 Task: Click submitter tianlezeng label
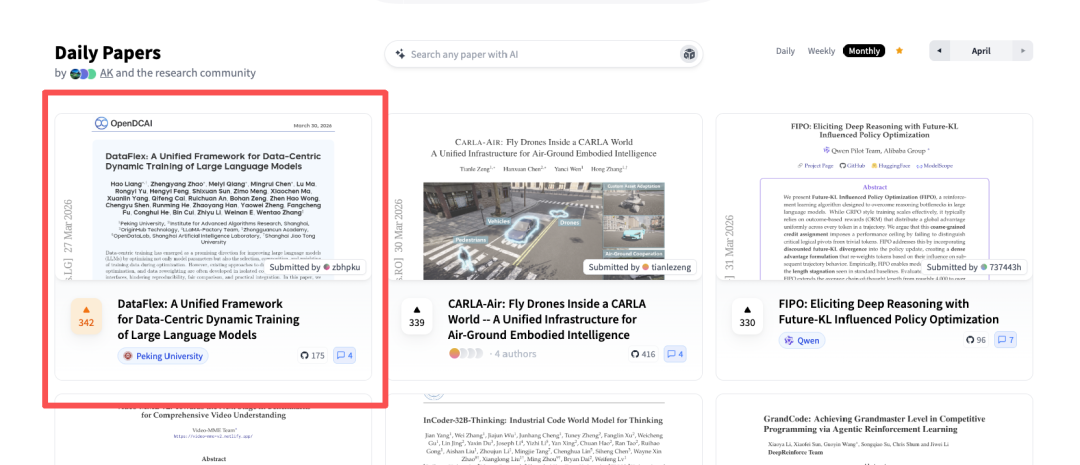point(639,267)
